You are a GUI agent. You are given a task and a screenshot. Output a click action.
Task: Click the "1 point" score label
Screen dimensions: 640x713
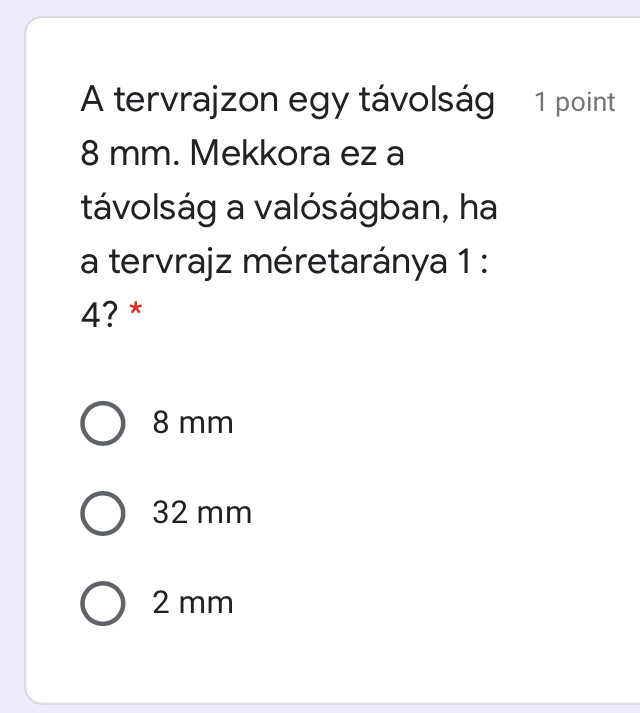point(574,102)
